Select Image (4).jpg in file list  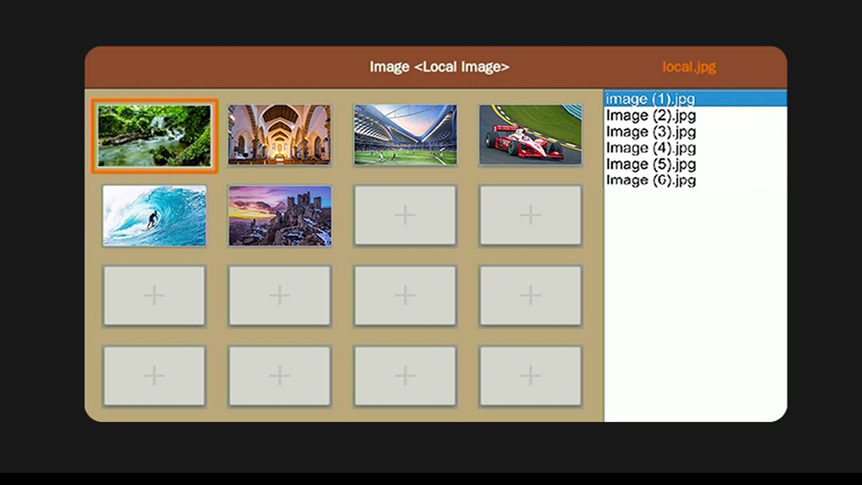(695, 148)
